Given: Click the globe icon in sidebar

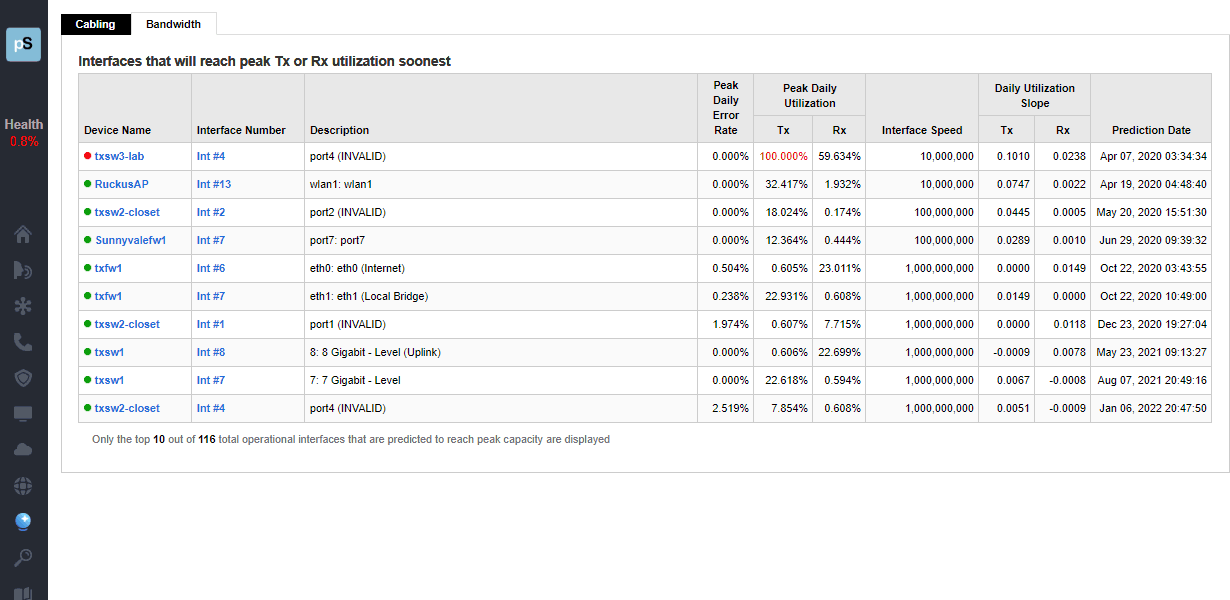Looking at the screenshot, I should tap(23, 486).
